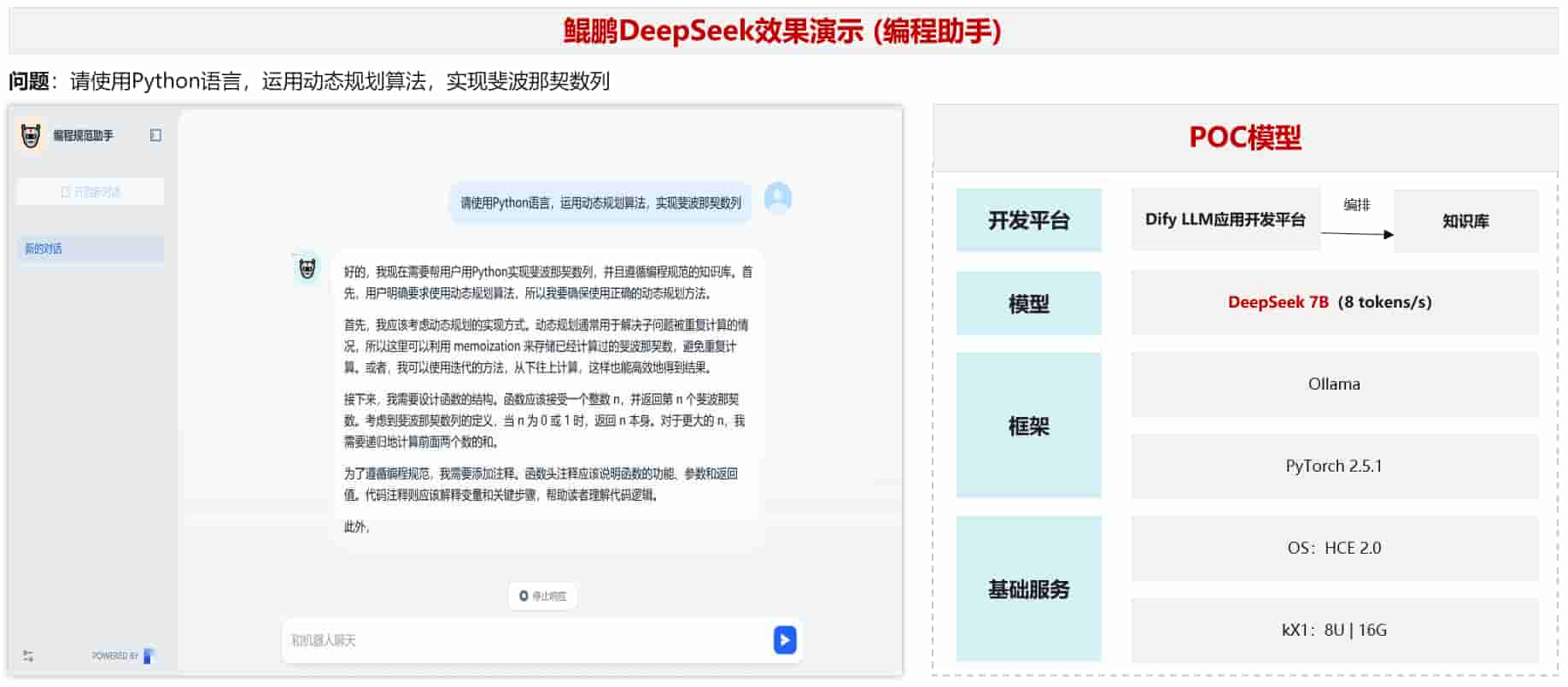Image resolution: width=1568 pixels, height=687 pixels.
Task: Click the Dify LLM应用开发平台 box
Action: 1226,220
